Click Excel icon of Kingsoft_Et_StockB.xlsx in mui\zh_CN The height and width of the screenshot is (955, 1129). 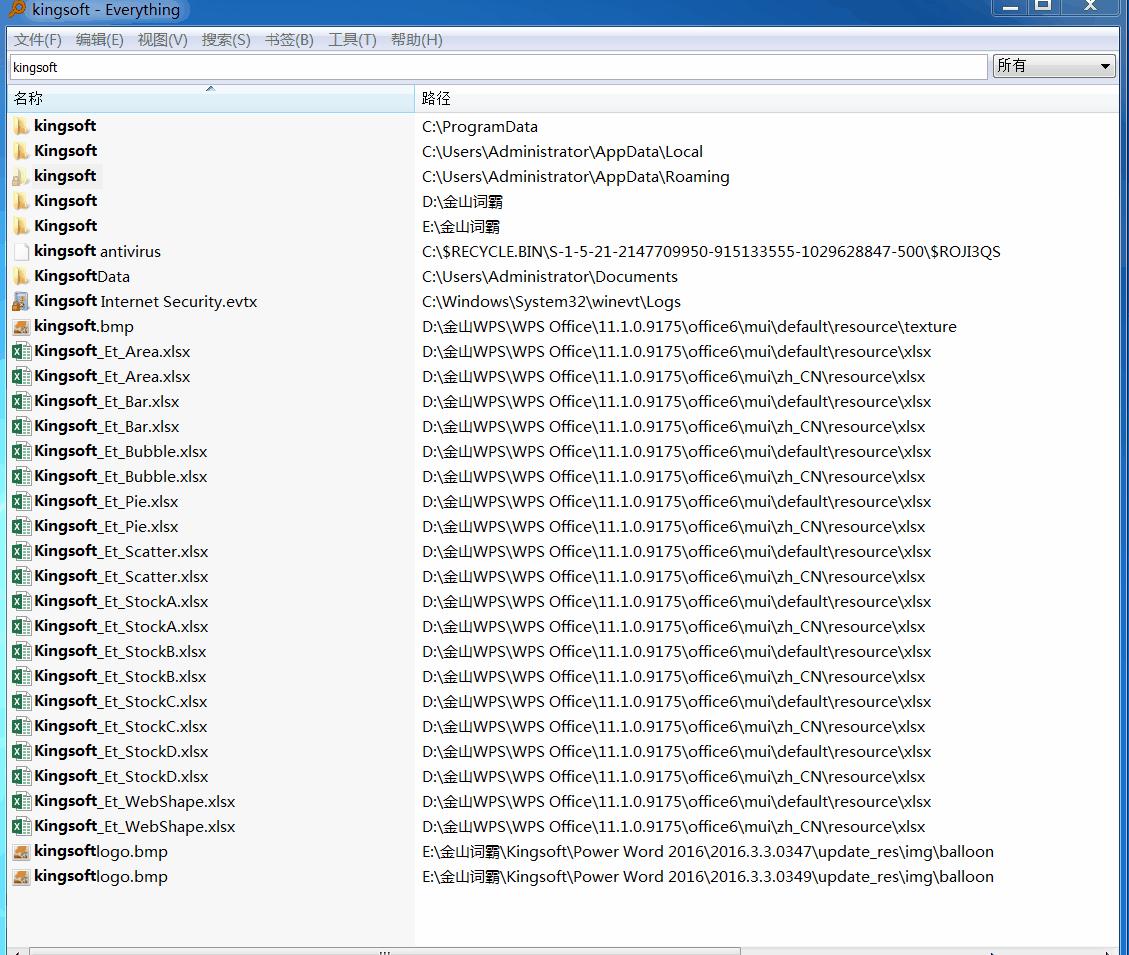click(22, 676)
